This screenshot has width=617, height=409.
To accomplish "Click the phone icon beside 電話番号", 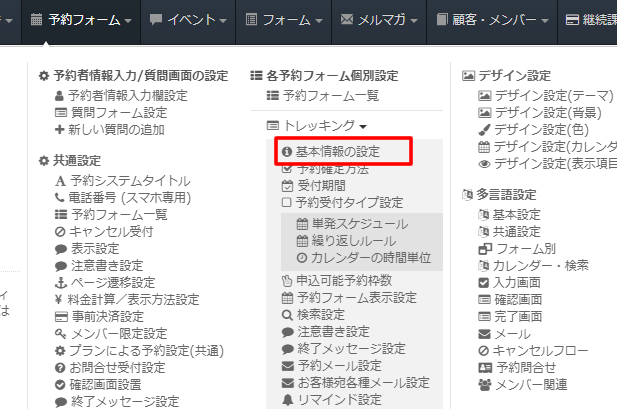I will click(60, 198).
